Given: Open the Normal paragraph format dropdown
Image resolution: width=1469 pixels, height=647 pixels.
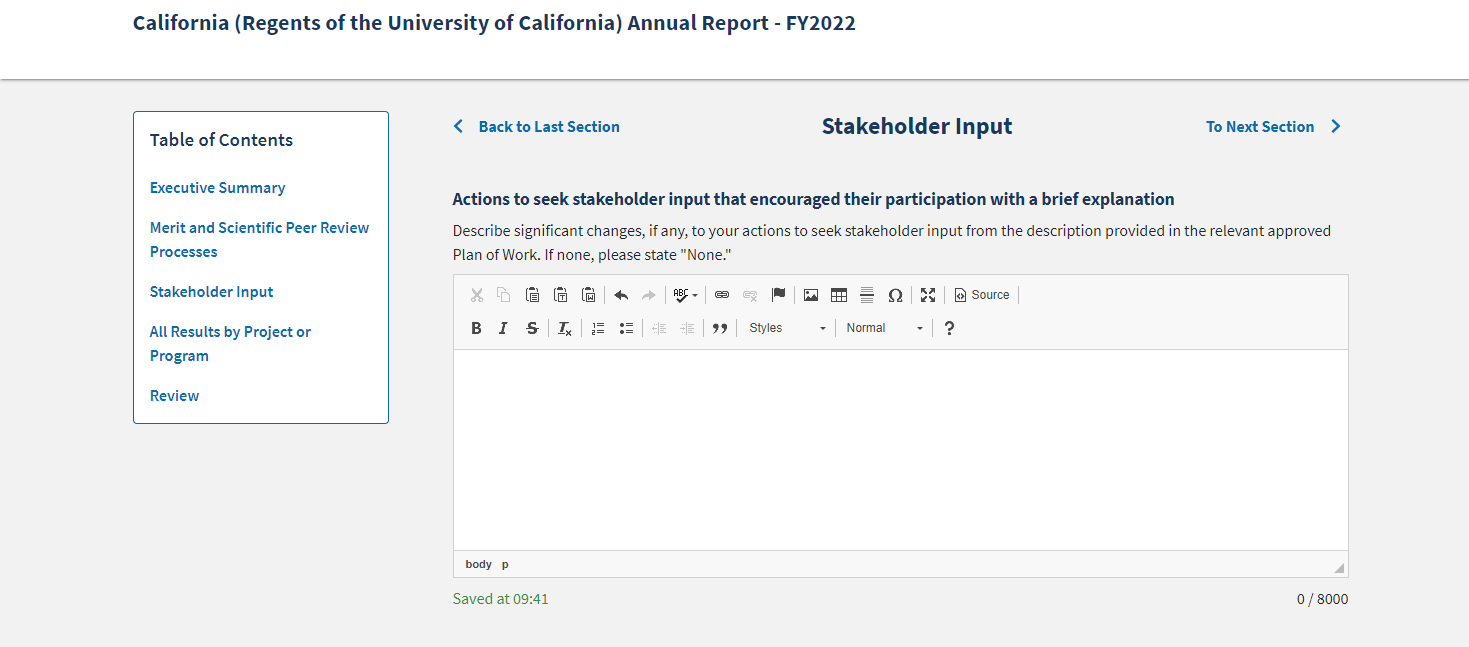Looking at the screenshot, I should (884, 328).
